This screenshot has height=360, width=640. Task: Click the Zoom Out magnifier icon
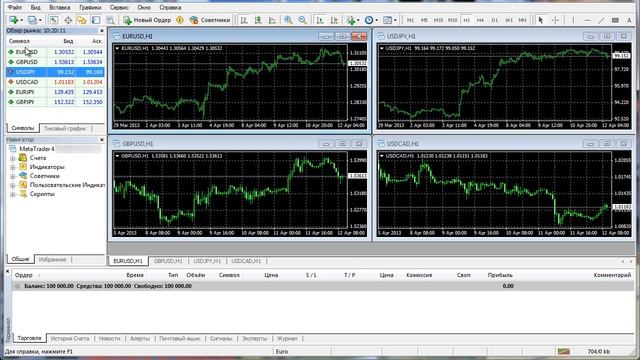[302, 20]
